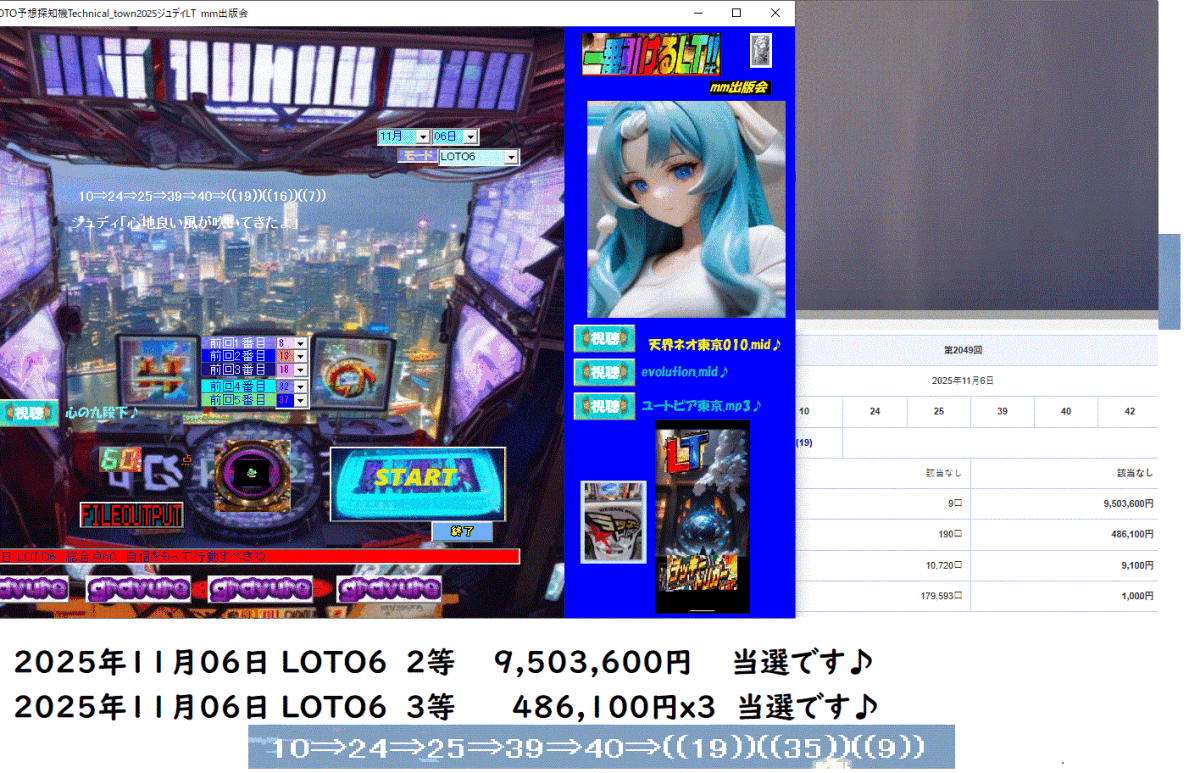Click the 終了 exit button
The width and height of the screenshot is (1200, 773).
click(462, 531)
